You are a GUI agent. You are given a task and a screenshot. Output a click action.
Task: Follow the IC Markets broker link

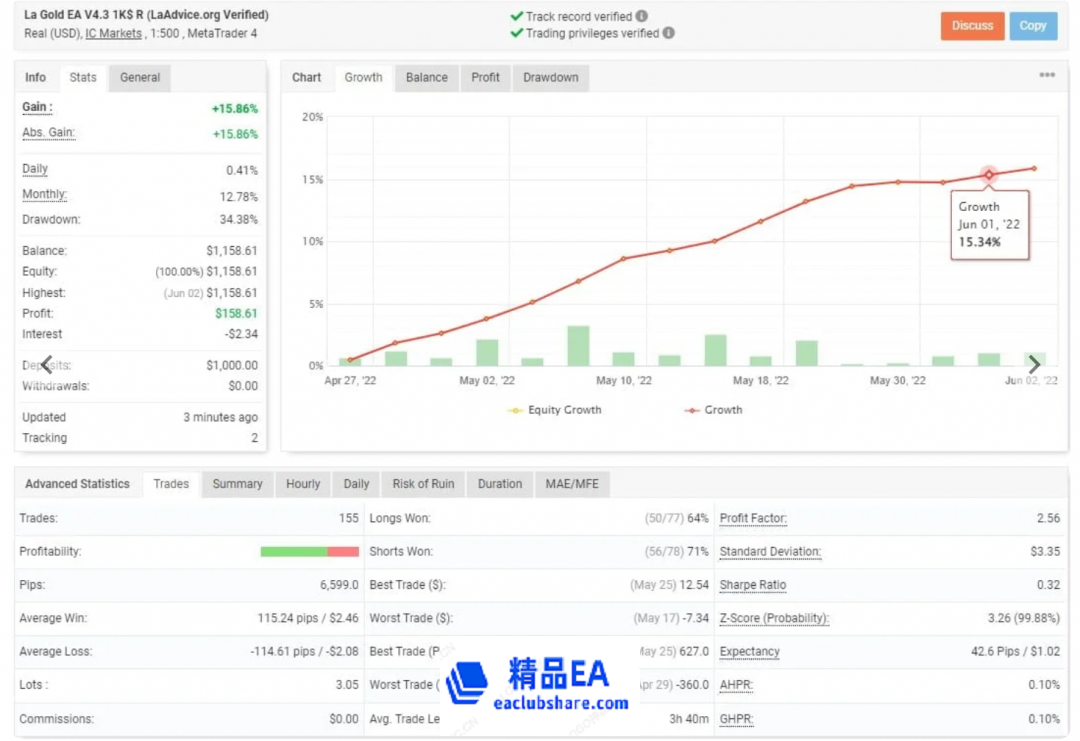pos(113,33)
